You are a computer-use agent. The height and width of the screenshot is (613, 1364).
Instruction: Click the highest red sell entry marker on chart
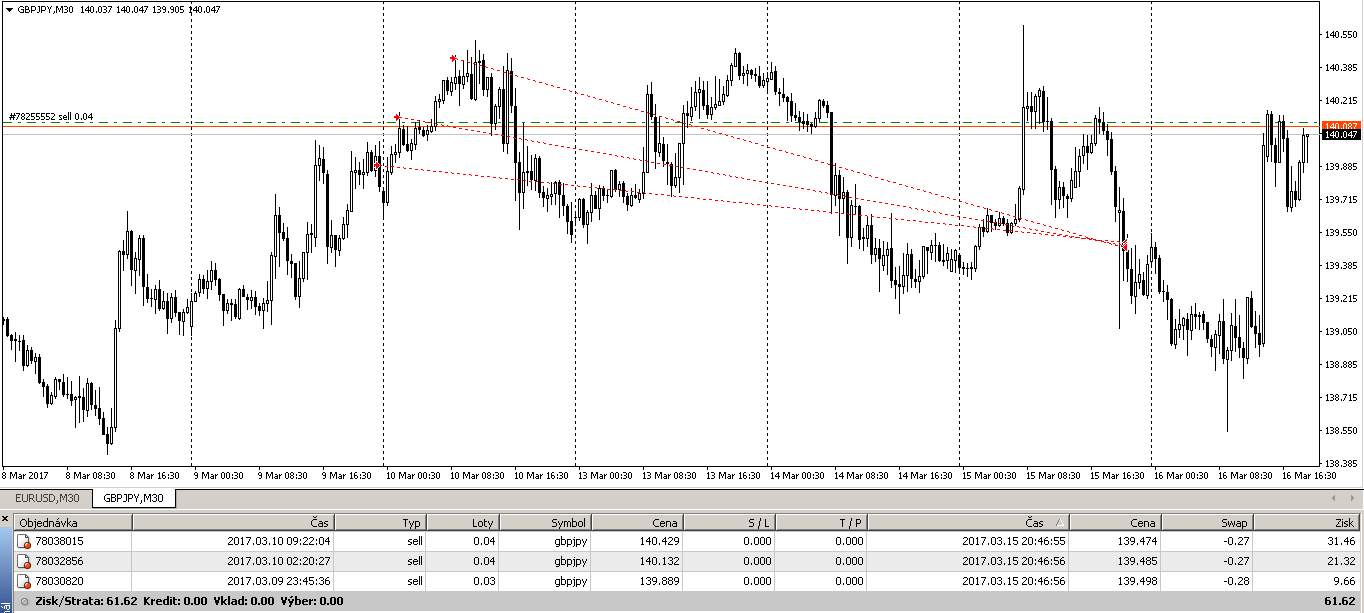[x=453, y=58]
